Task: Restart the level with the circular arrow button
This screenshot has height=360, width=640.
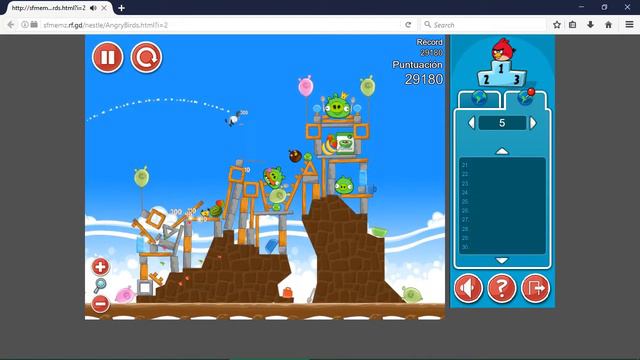Action: (x=146, y=58)
